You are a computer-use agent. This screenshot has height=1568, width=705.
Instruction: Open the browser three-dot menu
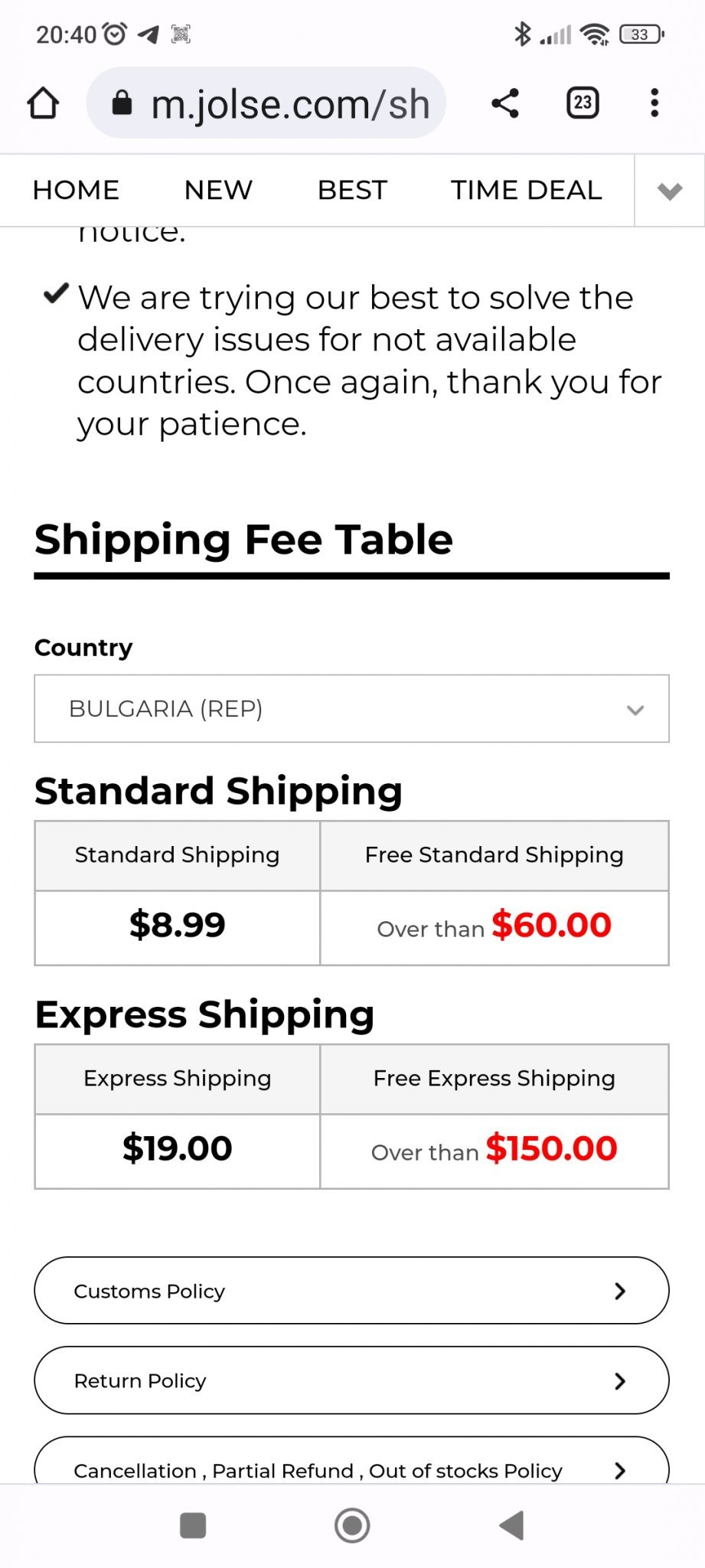(654, 103)
